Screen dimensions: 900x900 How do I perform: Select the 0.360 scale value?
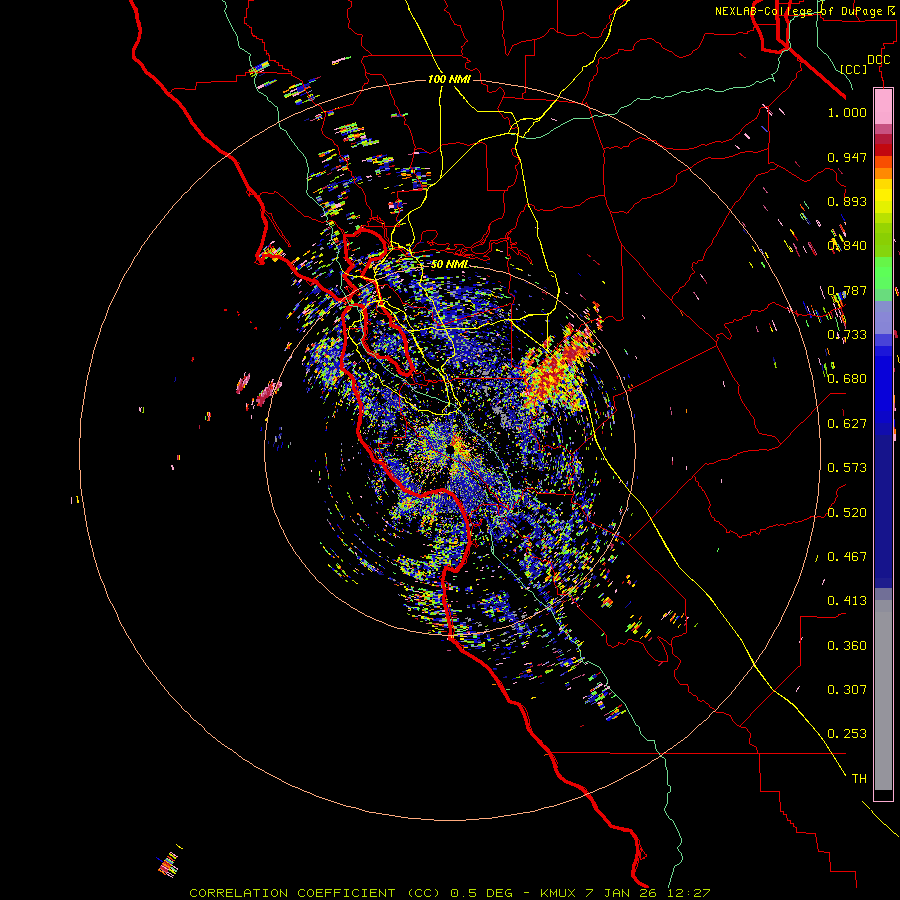847,646
